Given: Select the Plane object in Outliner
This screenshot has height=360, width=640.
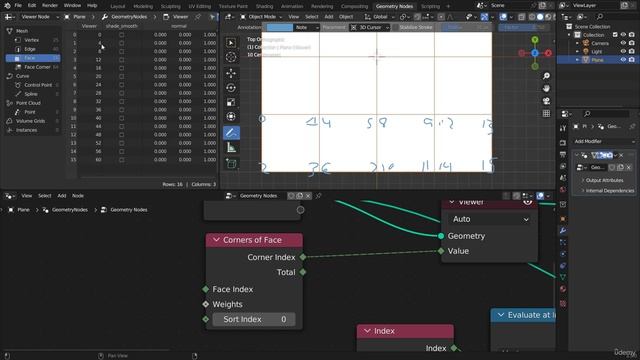Looking at the screenshot, I should (x=597, y=60).
